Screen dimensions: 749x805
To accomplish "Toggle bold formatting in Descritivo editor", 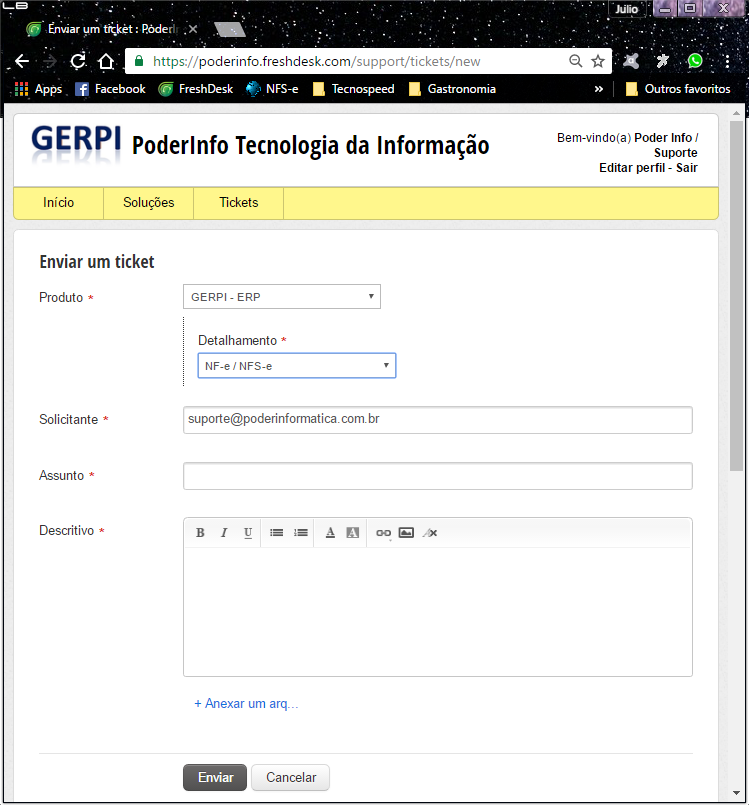I will click(x=200, y=533).
